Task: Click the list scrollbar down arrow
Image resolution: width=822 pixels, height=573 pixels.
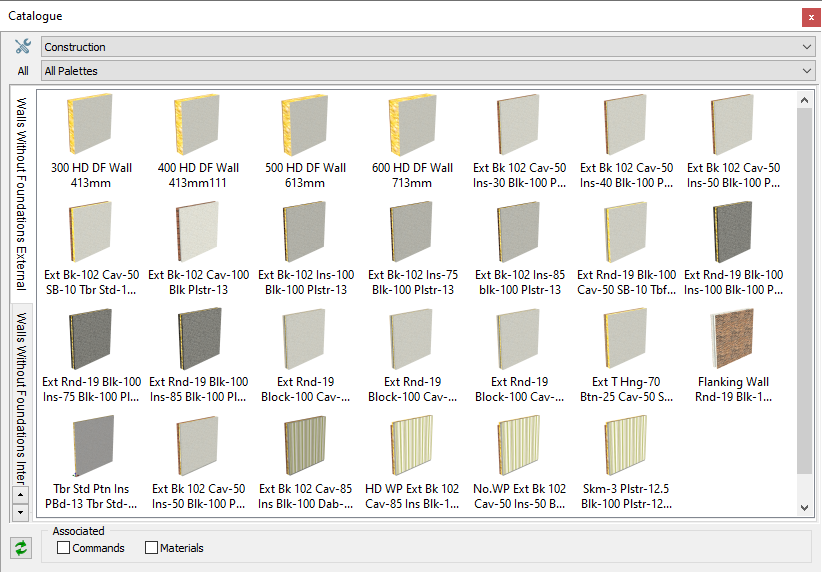Action: pos(805,507)
